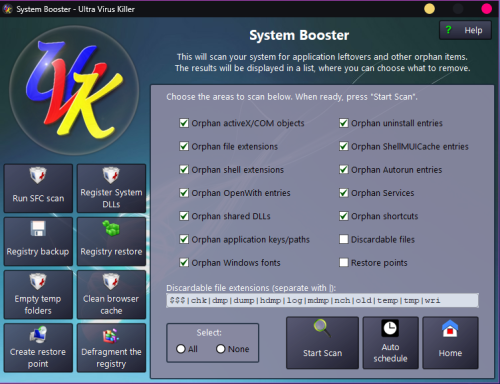Select the None radio button
Screen dimensions: 500x384
221,349
